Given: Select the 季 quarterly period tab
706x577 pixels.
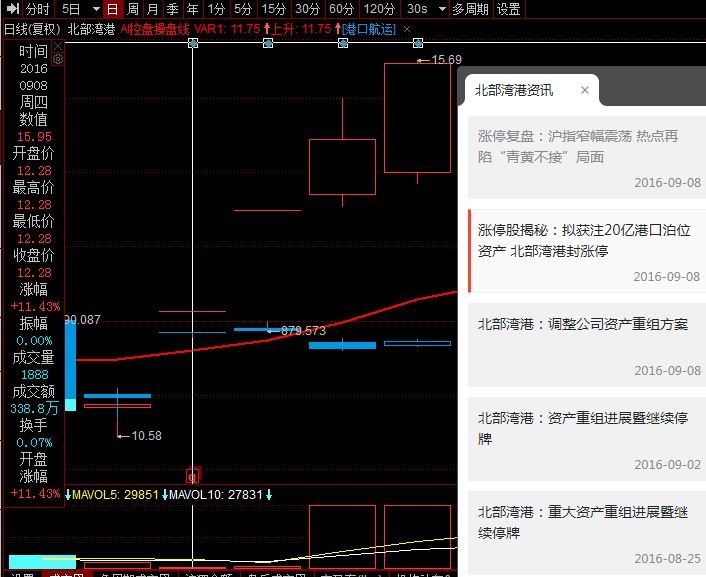Looking at the screenshot, I should [x=172, y=9].
